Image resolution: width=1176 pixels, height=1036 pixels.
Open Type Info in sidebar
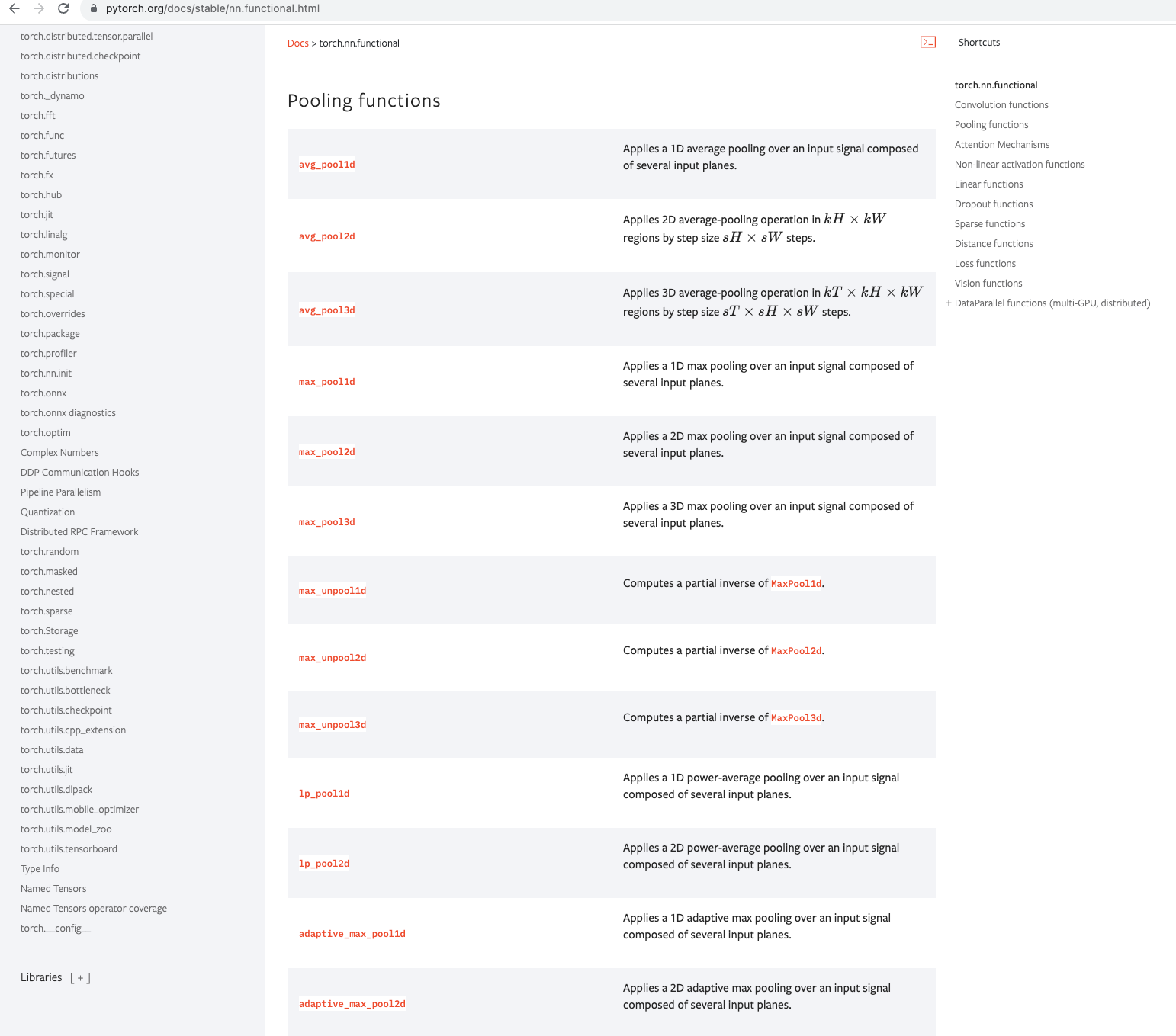[40, 869]
